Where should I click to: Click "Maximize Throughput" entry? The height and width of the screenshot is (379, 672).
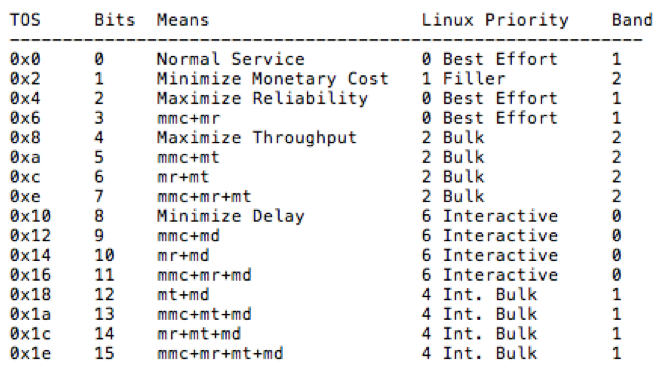coord(257,138)
